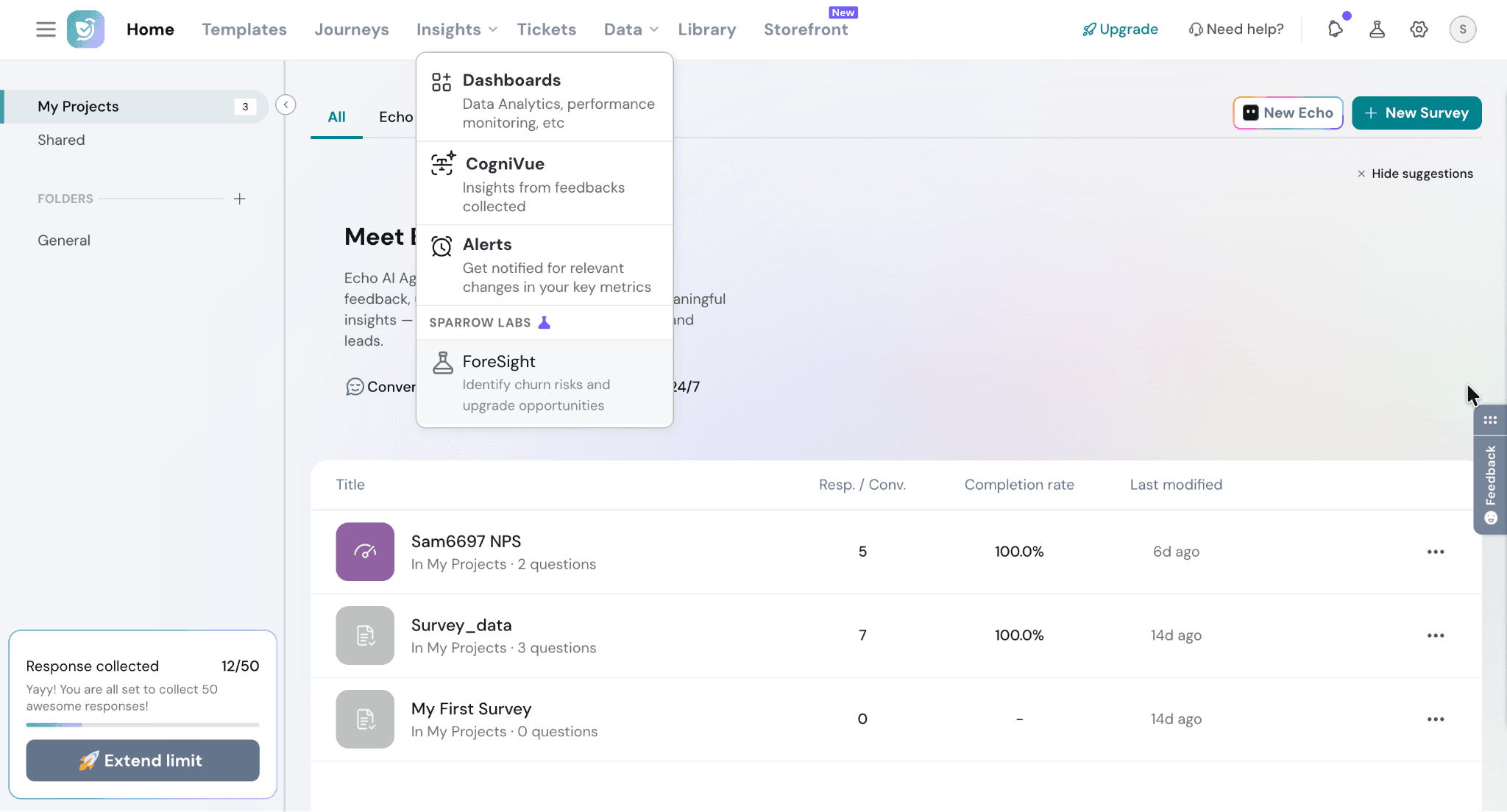Image resolution: width=1507 pixels, height=812 pixels.
Task: Select Shared in sidebar
Action: [61, 140]
